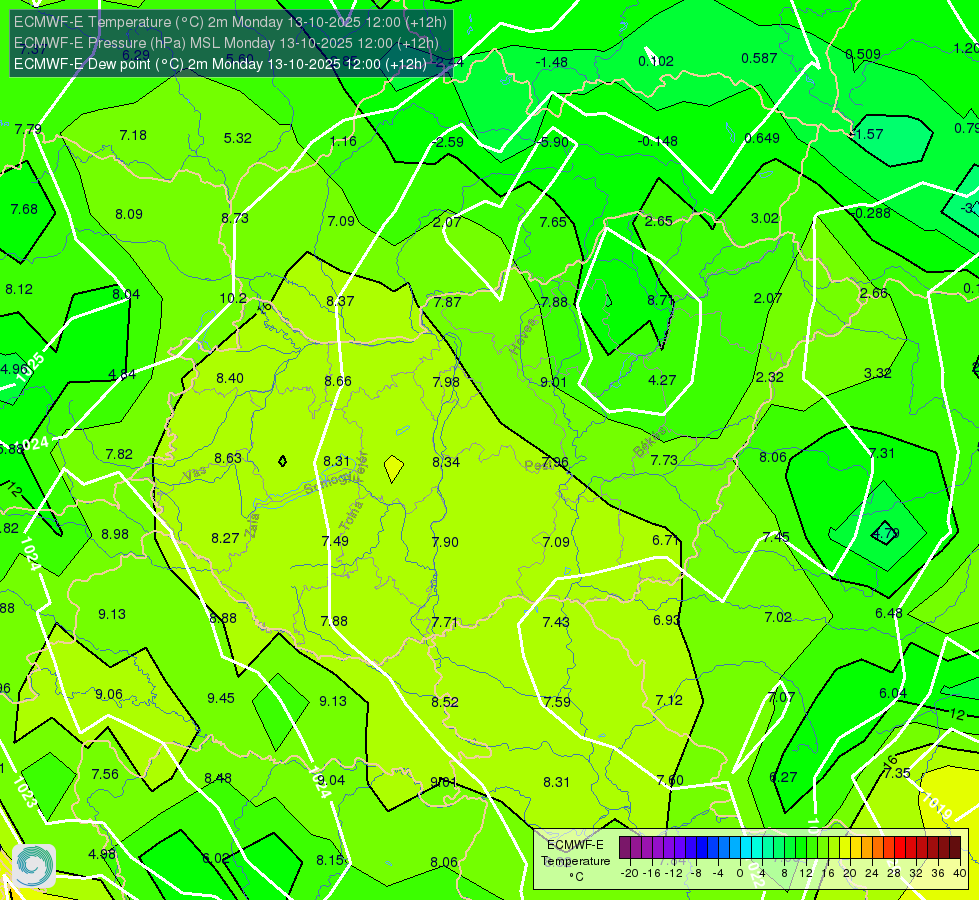The height and width of the screenshot is (900, 979).
Task: Click the value 7.90 on the map
Action: click(x=445, y=542)
